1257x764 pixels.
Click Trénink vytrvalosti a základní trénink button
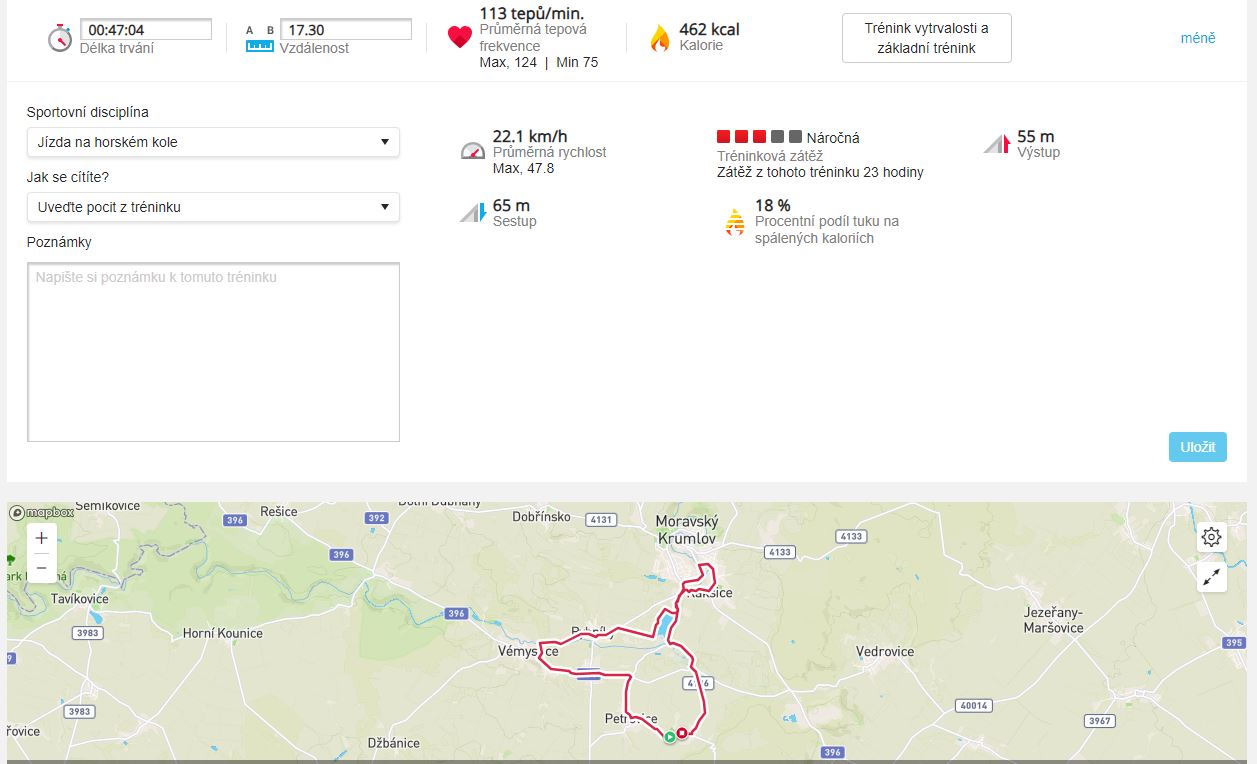tap(926, 38)
